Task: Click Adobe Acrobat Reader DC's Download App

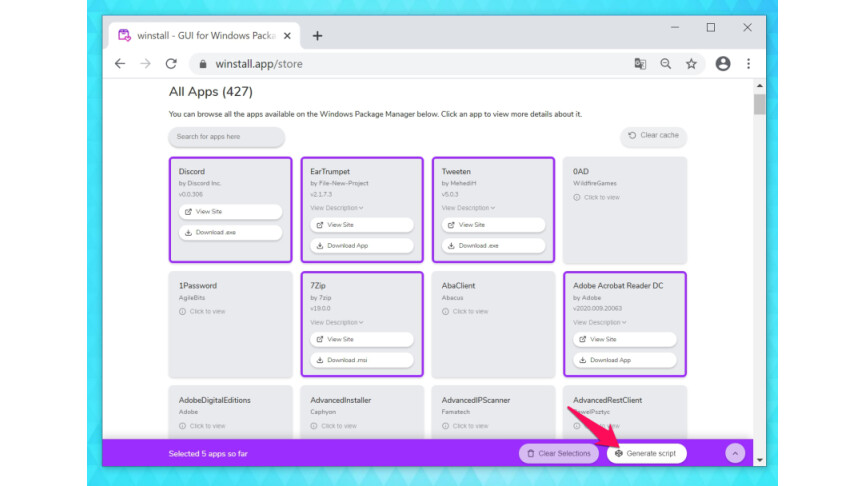Action: (625, 360)
